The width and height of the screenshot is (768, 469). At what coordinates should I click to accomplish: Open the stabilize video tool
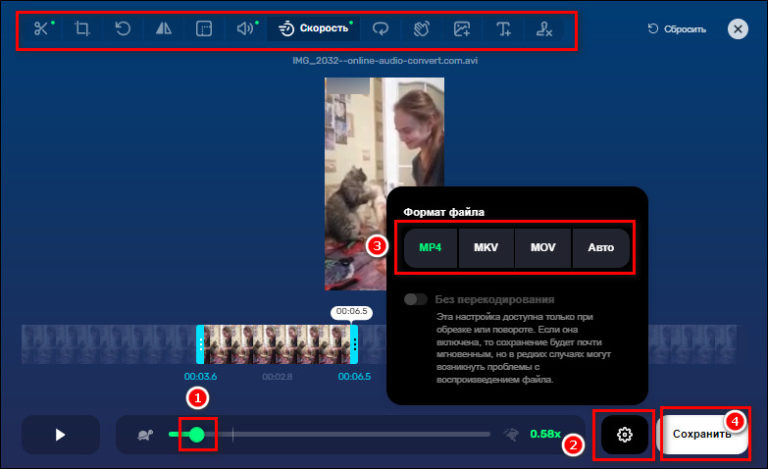click(x=421, y=29)
